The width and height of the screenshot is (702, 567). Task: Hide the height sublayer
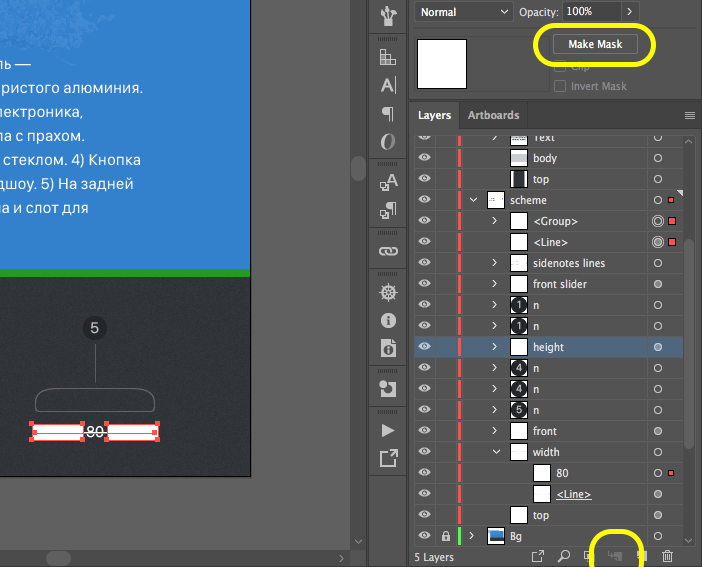tap(424, 346)
